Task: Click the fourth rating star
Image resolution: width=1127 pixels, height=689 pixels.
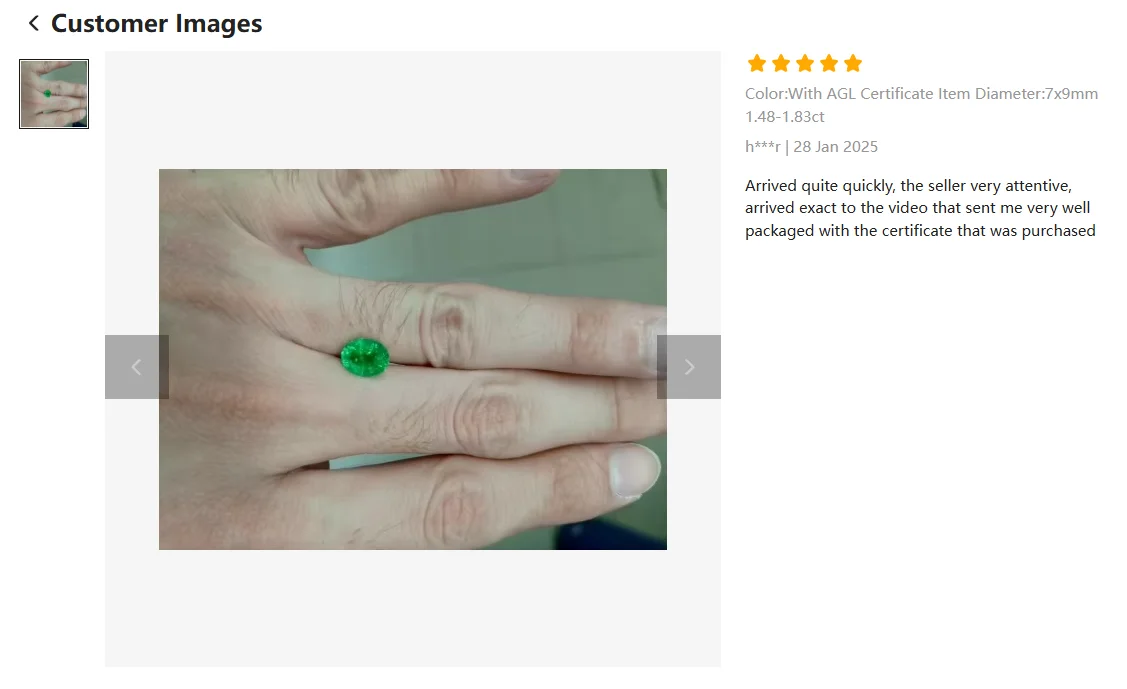Action: (829, 63)
